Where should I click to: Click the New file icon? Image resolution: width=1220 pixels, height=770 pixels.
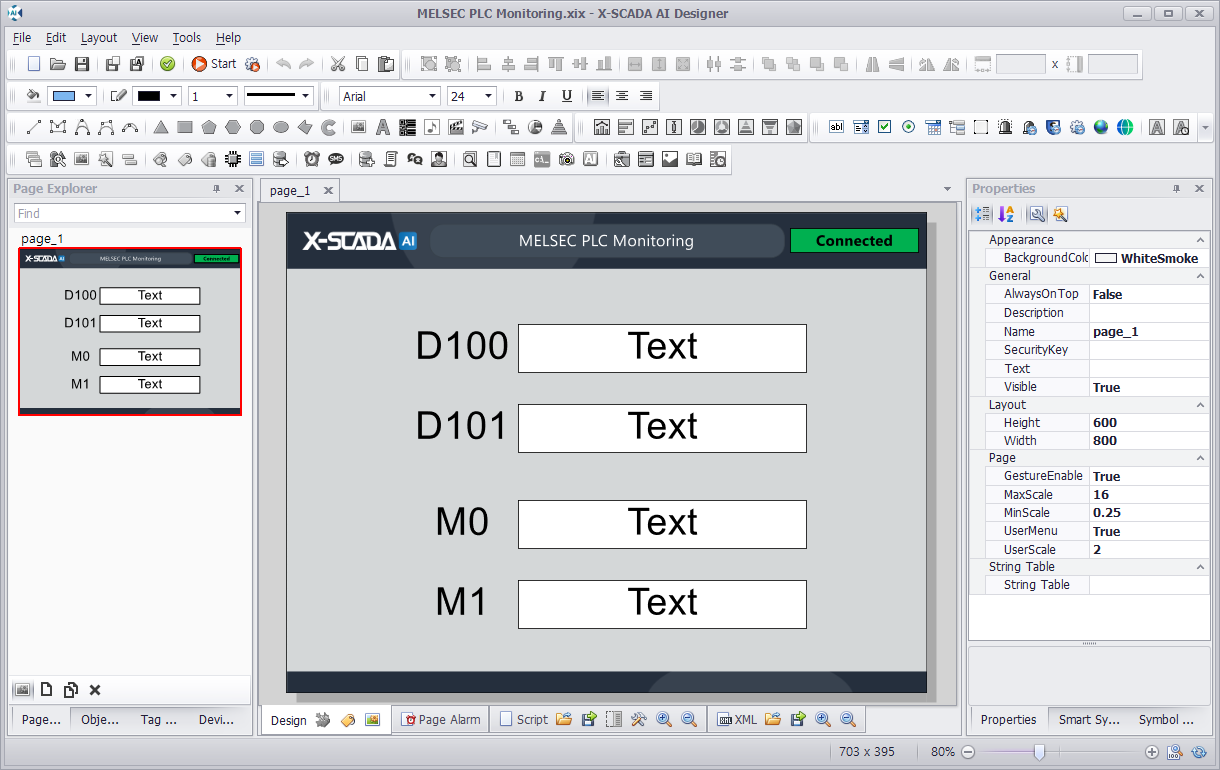click(34, 64)
